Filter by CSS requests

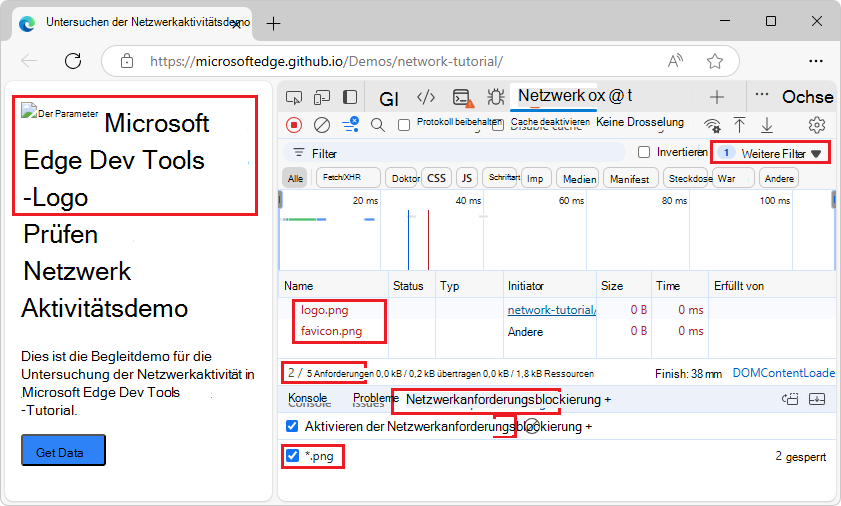[x=436, y=178]
